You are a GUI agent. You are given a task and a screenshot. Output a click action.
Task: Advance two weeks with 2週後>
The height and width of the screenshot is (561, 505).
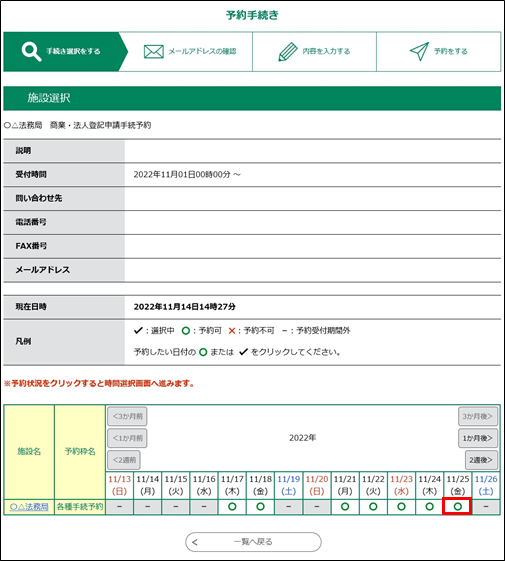pos(481,460)
